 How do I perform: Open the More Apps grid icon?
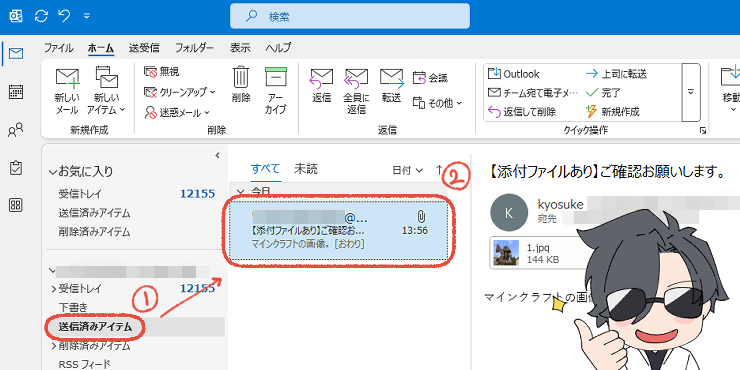tap(16, 205)
